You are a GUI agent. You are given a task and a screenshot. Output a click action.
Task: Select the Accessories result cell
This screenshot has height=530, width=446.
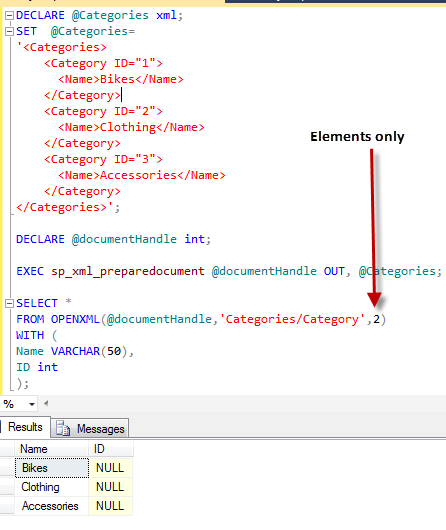pyautogui.click(x=52, y=506)
